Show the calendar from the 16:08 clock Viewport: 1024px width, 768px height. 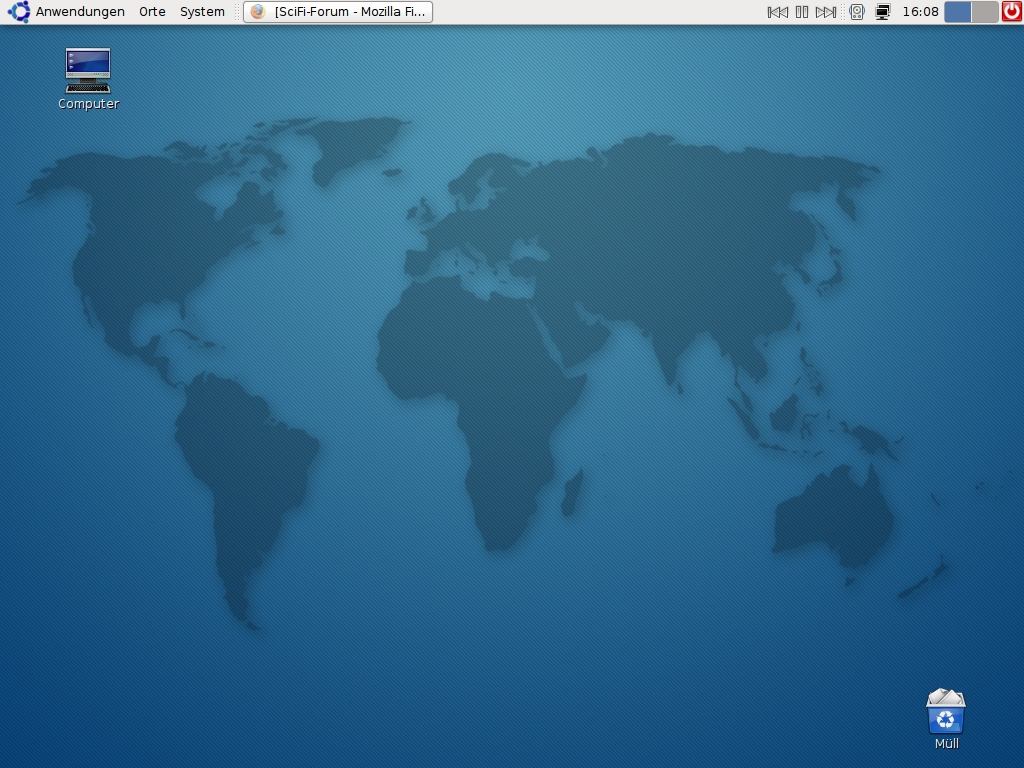920,12
